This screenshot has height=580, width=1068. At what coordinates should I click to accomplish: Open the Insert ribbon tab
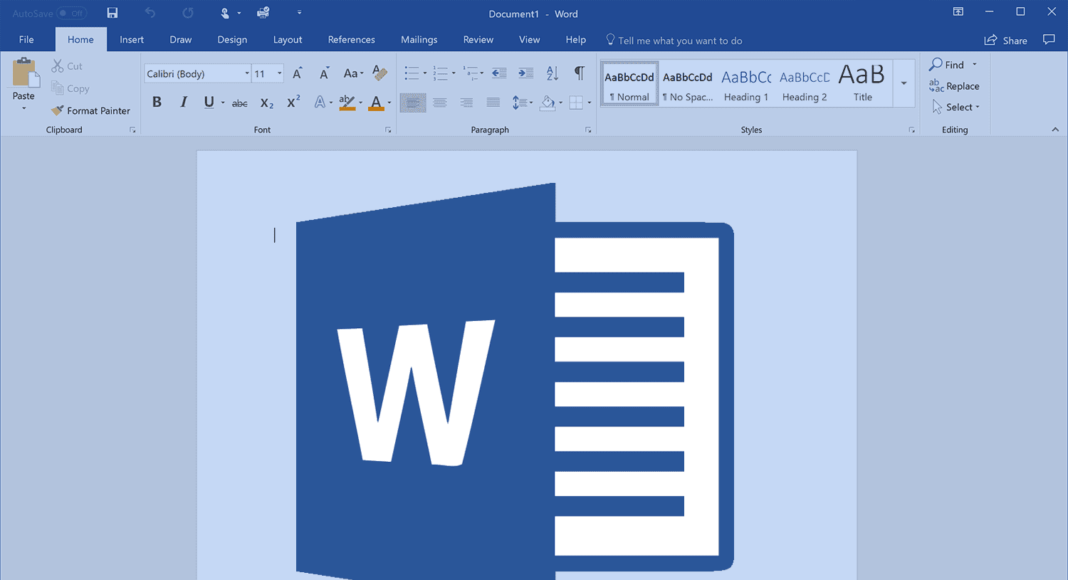pyautogui.click(x=131, y=40)
